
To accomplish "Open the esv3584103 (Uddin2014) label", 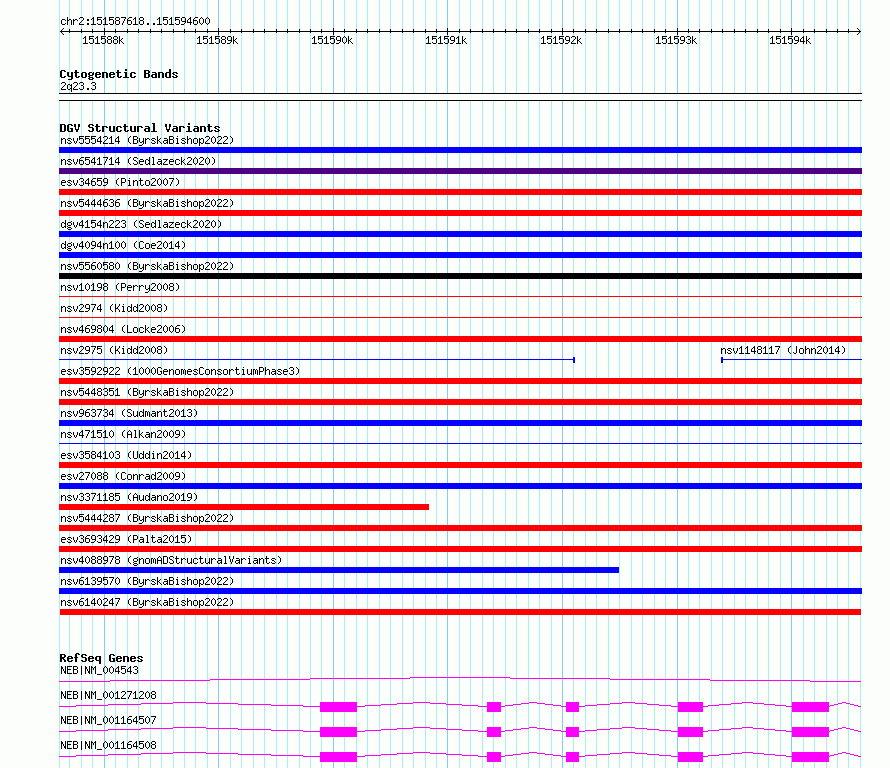I will tap(126, 455).
